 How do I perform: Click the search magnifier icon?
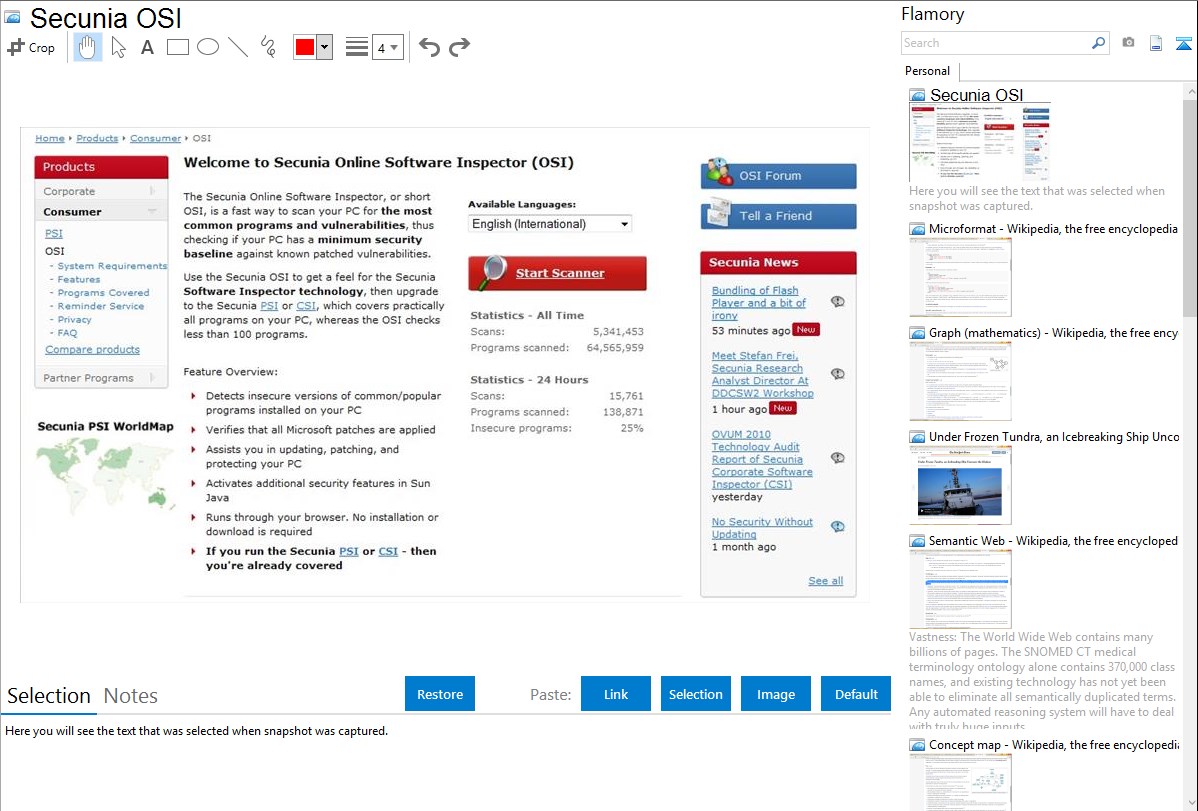click(x=1098, y=43)
